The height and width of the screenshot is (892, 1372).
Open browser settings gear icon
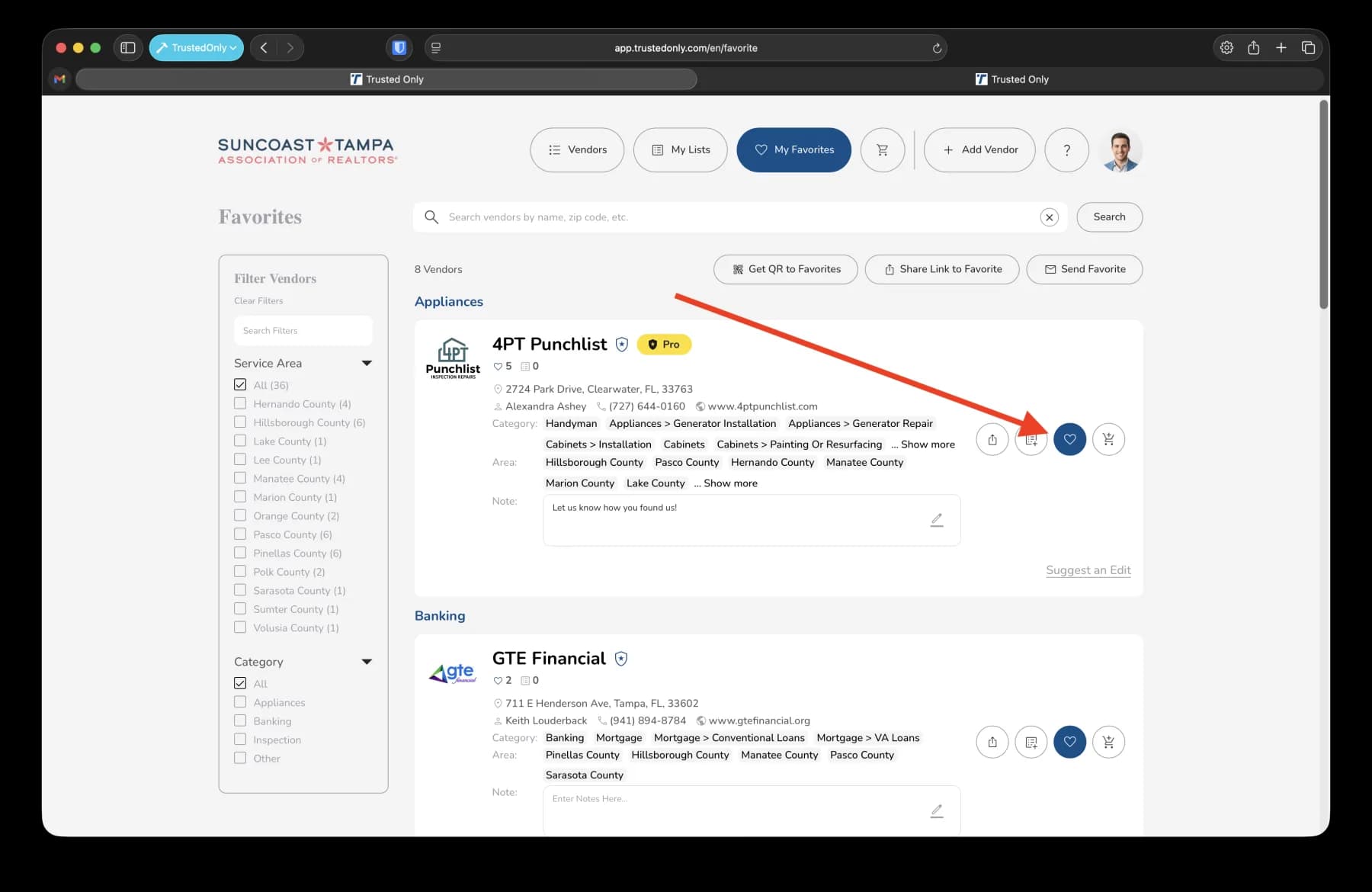tap(1226, 47)
